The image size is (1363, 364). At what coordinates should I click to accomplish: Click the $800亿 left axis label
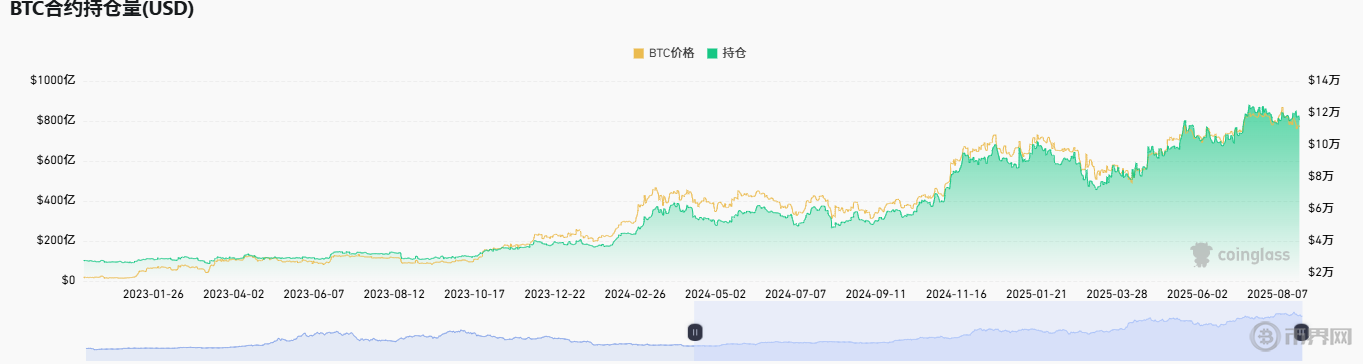[x=56, y=120]
